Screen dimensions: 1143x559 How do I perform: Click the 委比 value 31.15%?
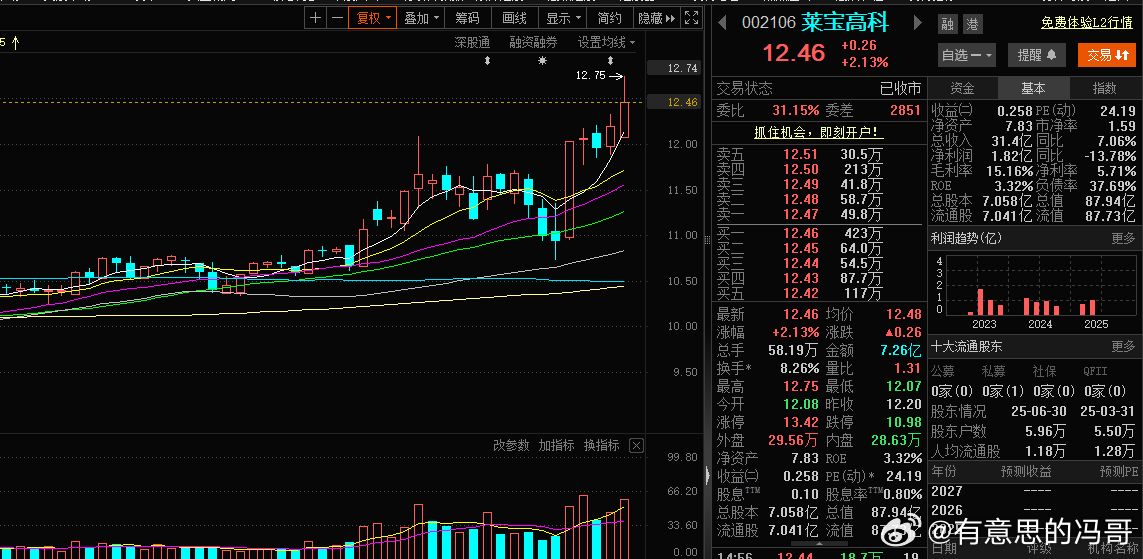pos(795,110)
